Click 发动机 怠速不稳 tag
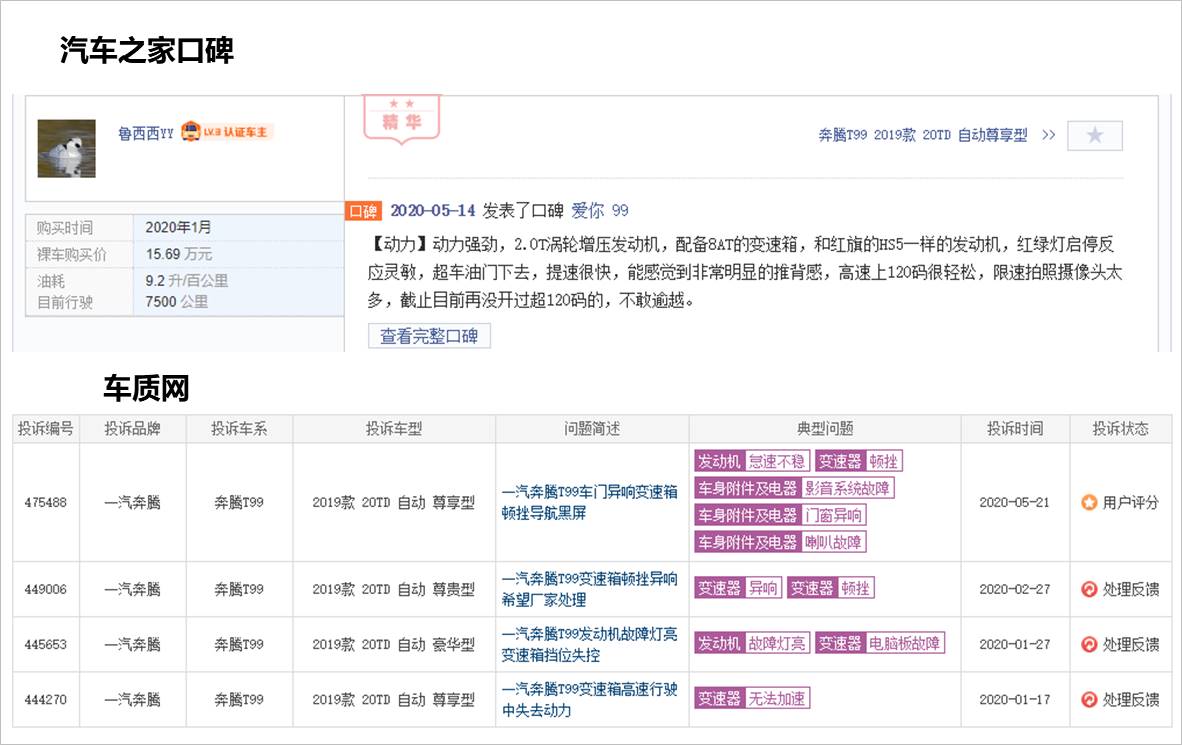This screenshot has height=745, width=1182. [x=752, y=461]
